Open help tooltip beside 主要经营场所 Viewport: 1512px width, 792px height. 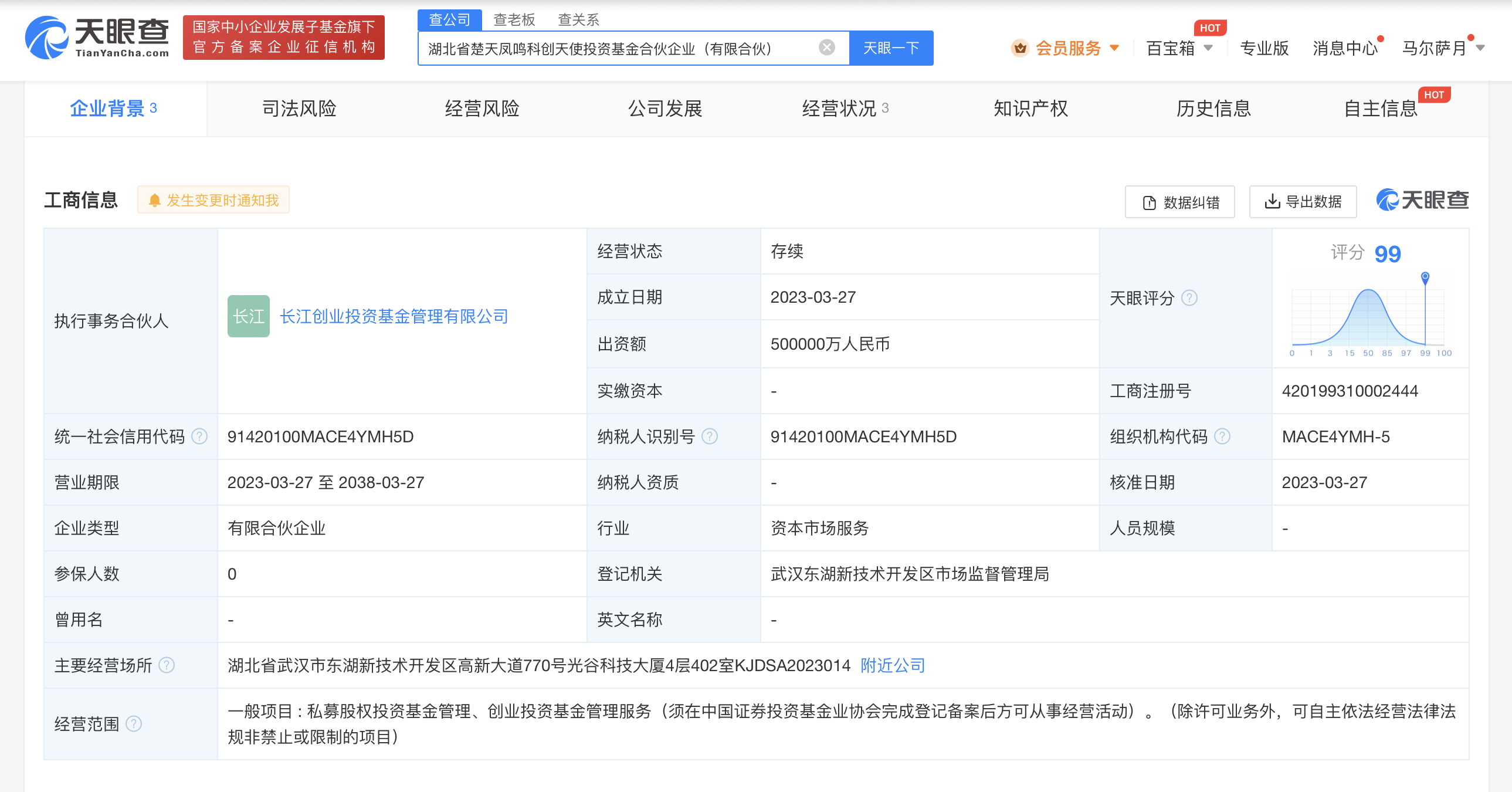[168, 665]
